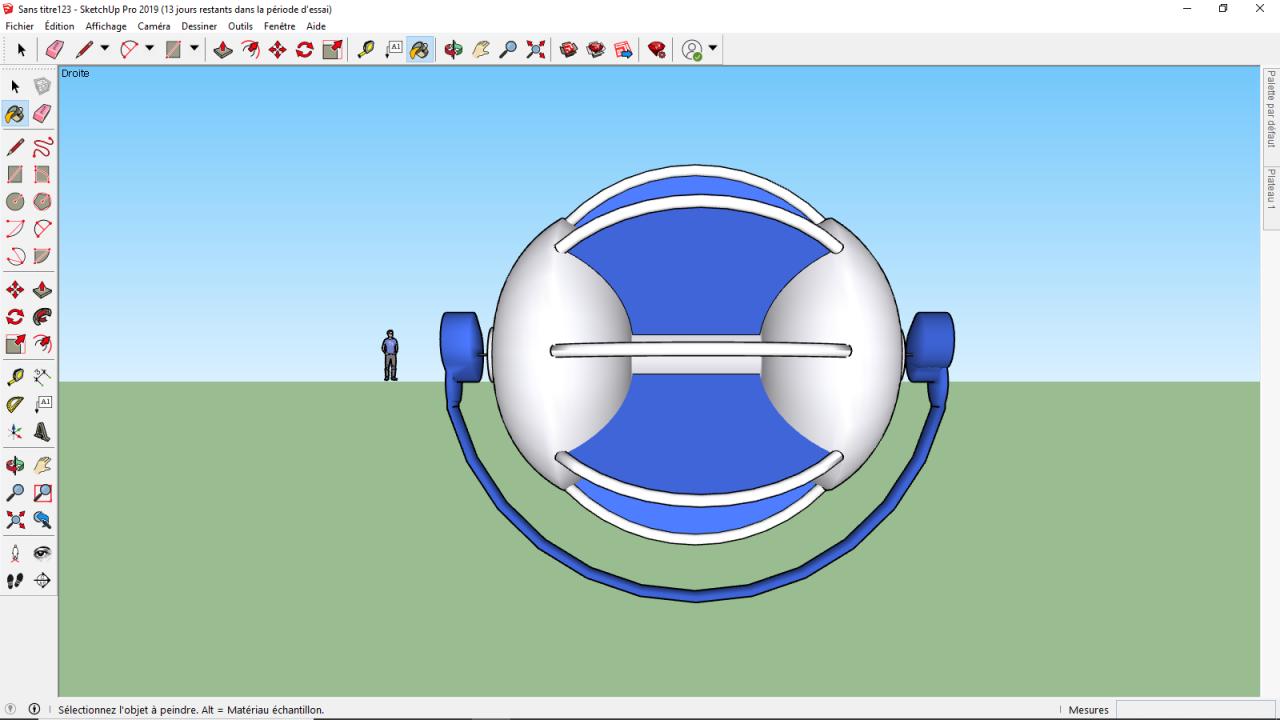The image size is (1280, 720).
Task: Select the Polygon tool
Action: point(42,202)
